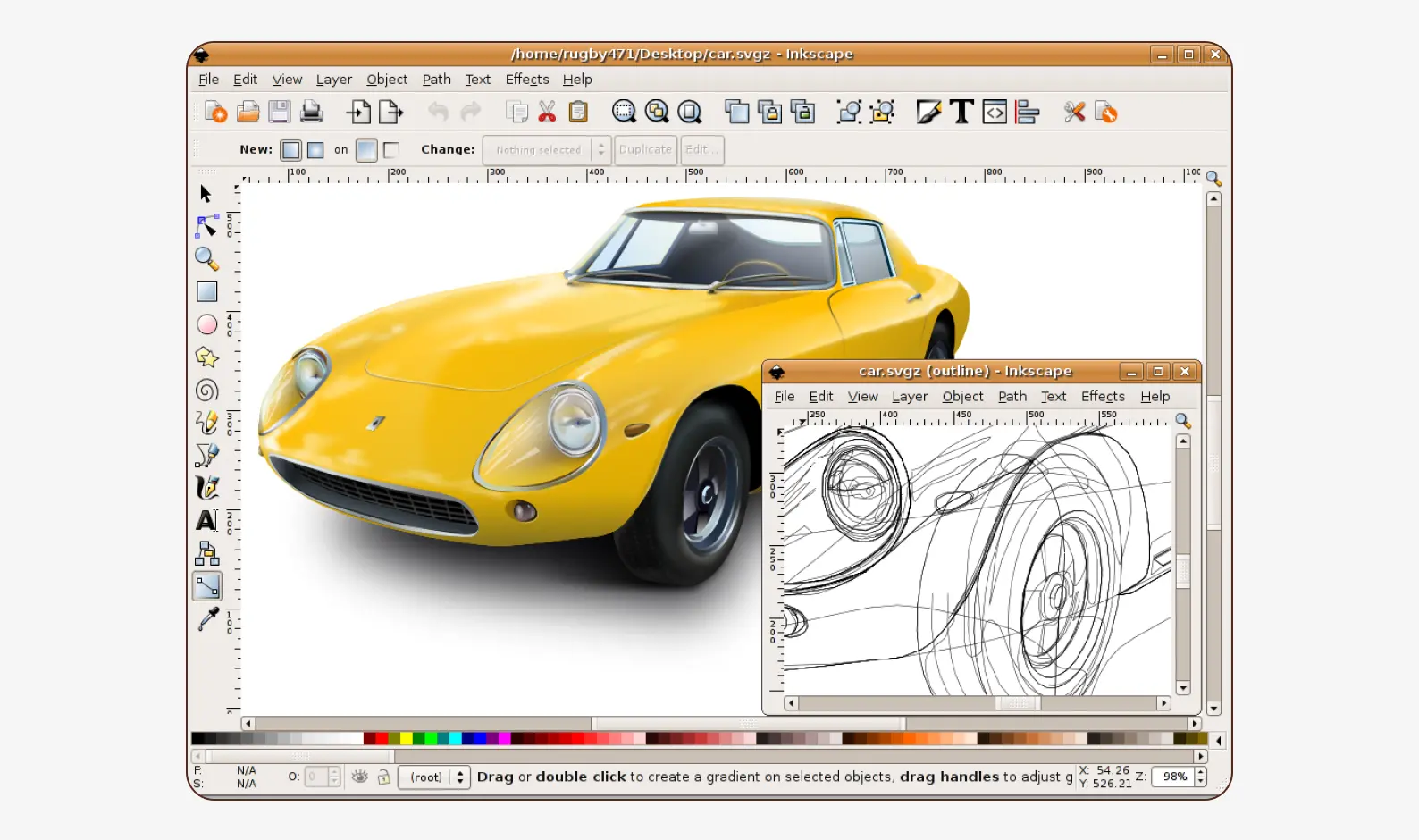Open the Object menu in main window
This screenshot has width=1419, height=840.
tap(387, 80)
